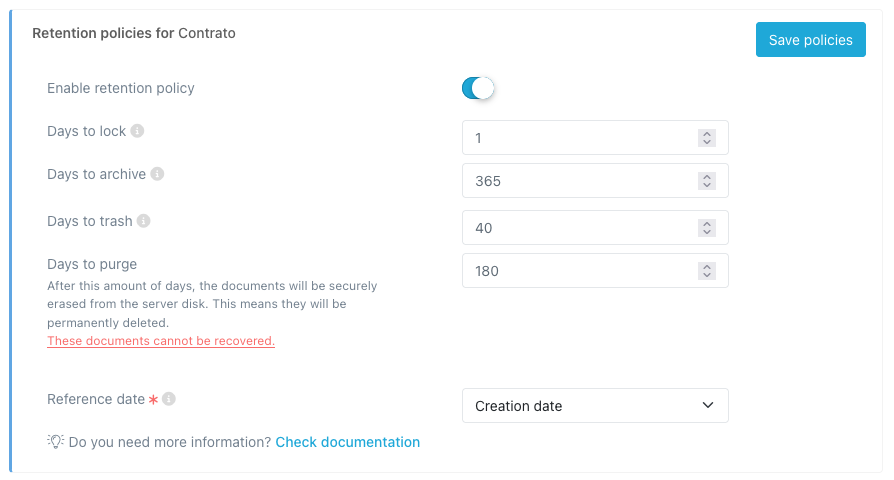
Task: Open the Reference date dropdown
Action: pos(594,406)
